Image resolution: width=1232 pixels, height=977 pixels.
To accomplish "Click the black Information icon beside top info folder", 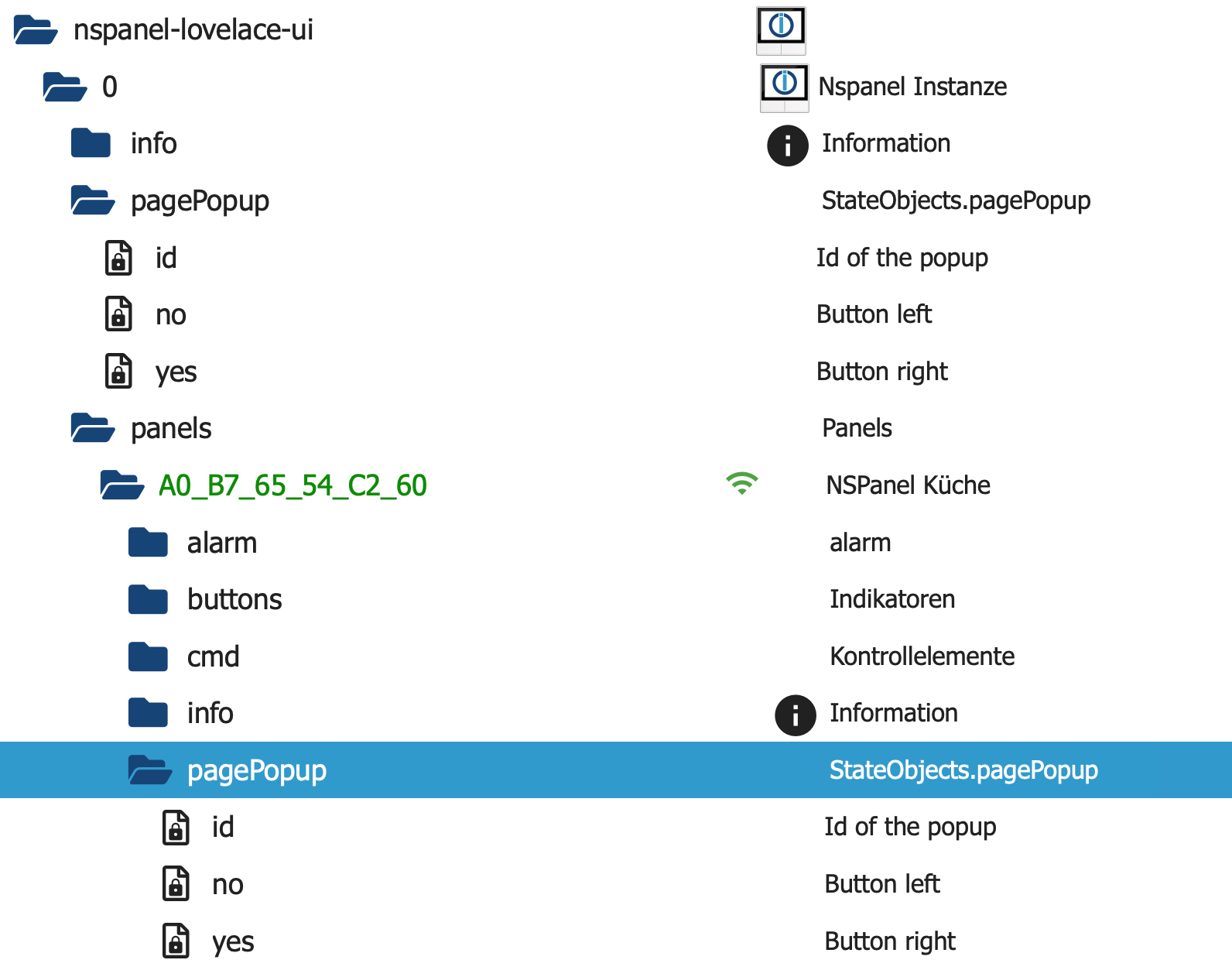I will pos(787,145).
